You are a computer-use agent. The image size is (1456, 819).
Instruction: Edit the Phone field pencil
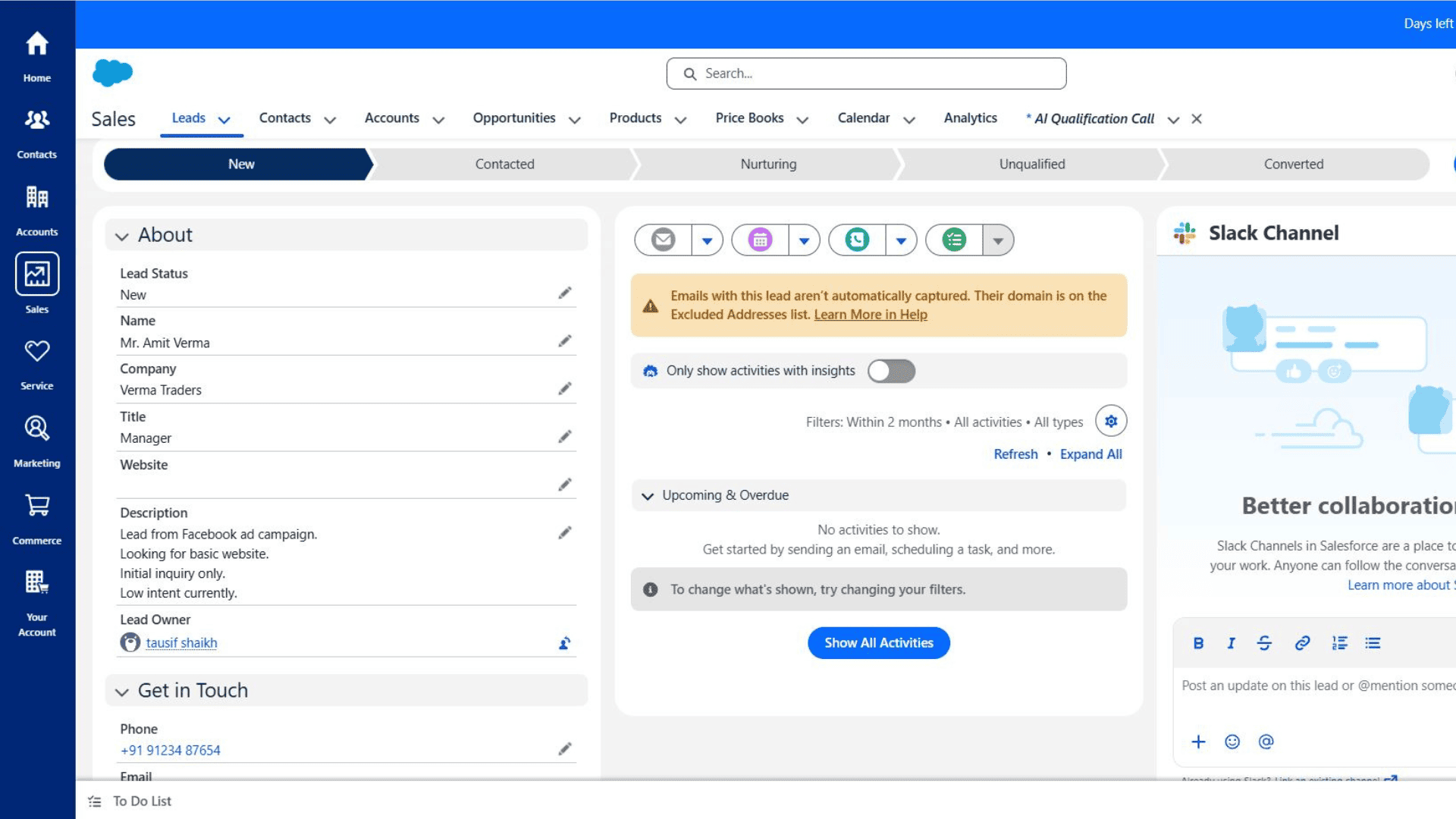click(565, 748)
